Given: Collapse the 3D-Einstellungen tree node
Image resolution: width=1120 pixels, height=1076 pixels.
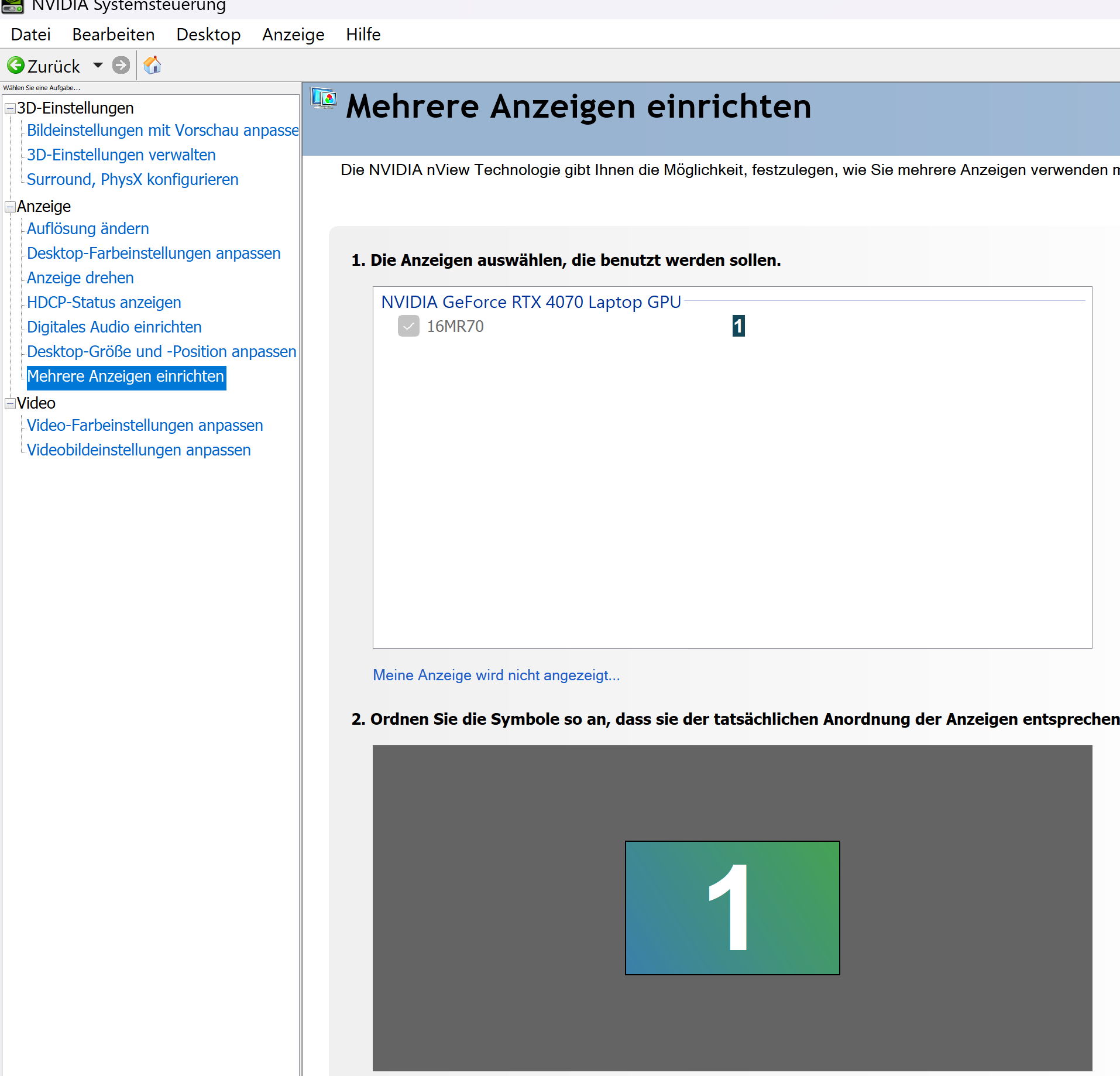Looking at the screenshot, I should pos(10,109).
